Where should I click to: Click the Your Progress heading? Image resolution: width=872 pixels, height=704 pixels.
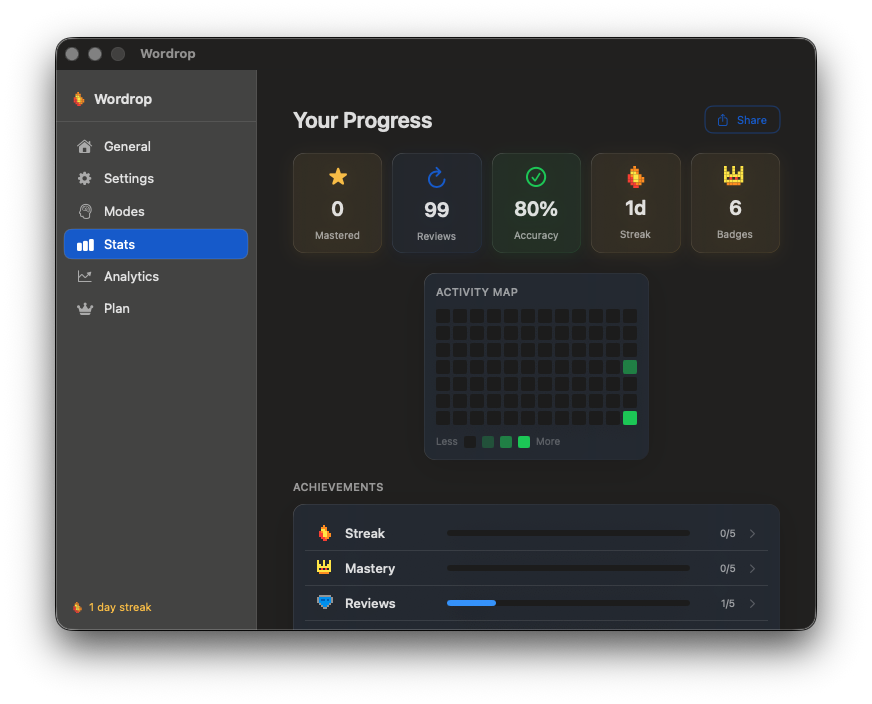pos(363,121)
